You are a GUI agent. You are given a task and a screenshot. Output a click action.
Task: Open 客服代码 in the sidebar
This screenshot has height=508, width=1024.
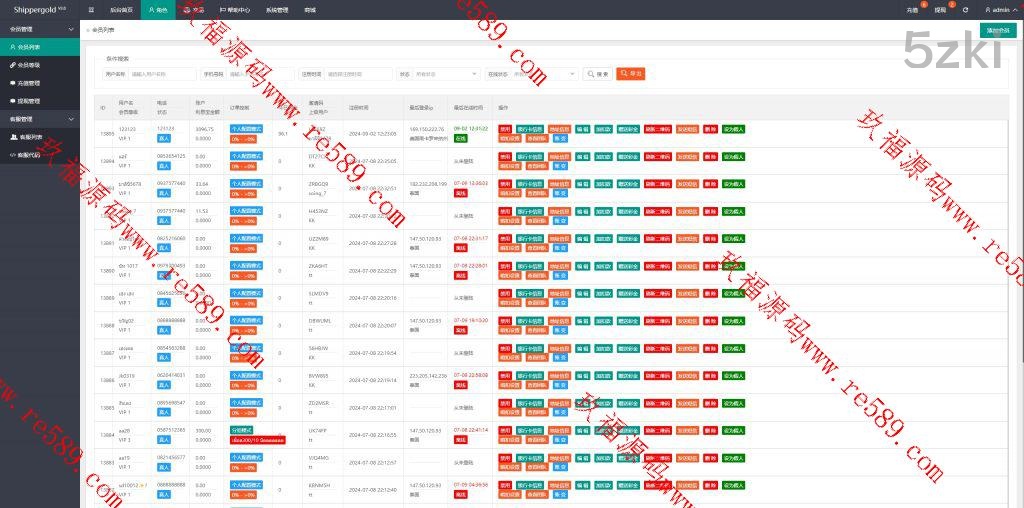pyautogui.click(x=29, y=155)
